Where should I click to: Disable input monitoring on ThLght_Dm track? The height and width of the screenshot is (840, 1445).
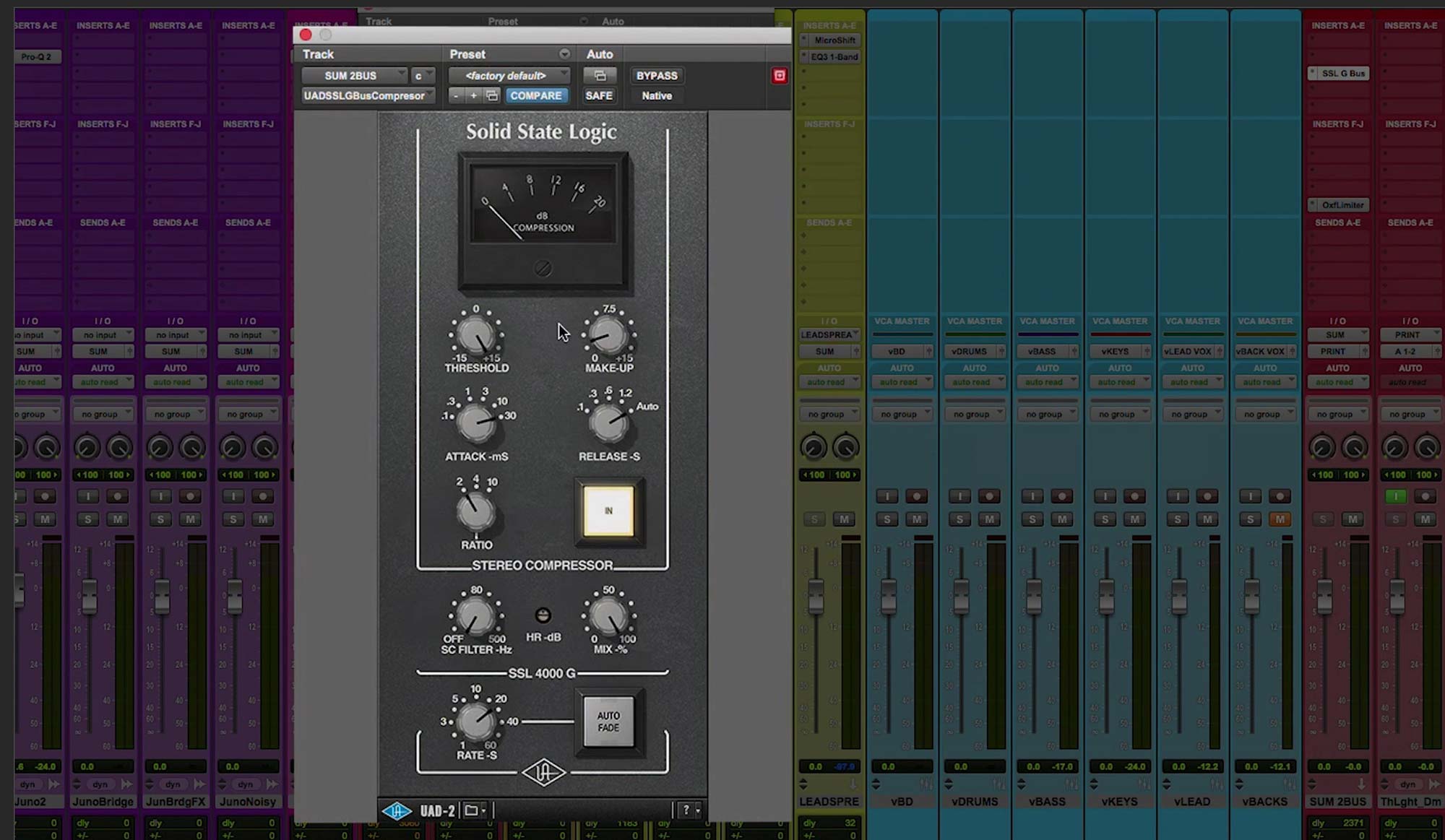[x=1396, y=496]
